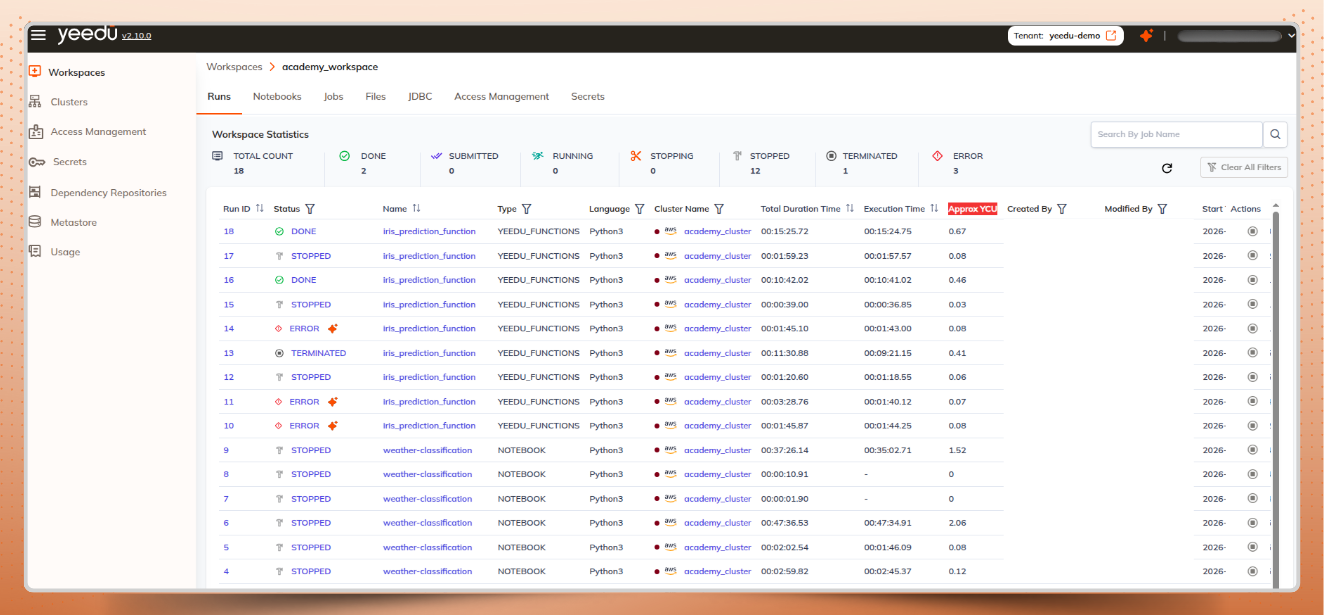This screenshot has height=615, width=1324.
Task: Refresh the runs table
Action: pos(1167,168)
